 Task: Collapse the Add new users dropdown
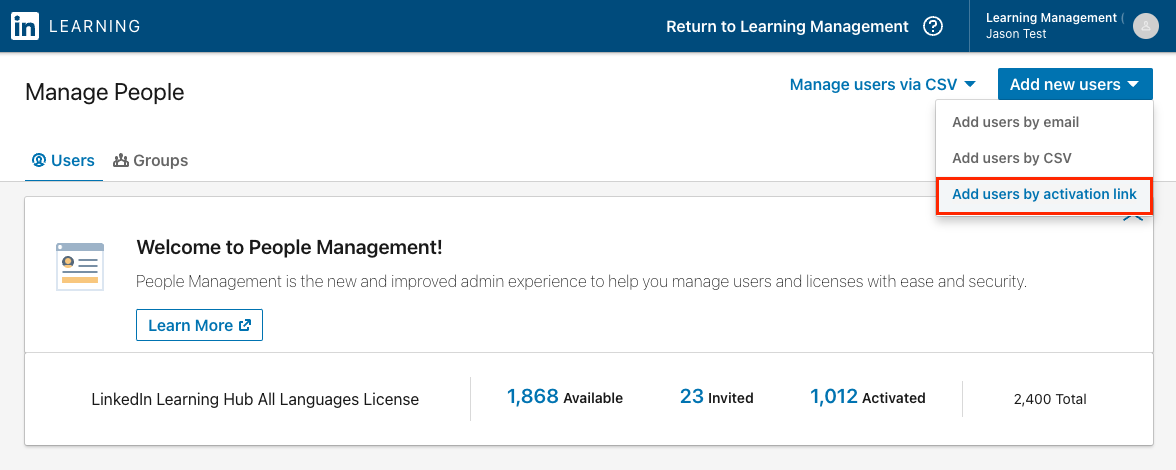[1074, 85]
